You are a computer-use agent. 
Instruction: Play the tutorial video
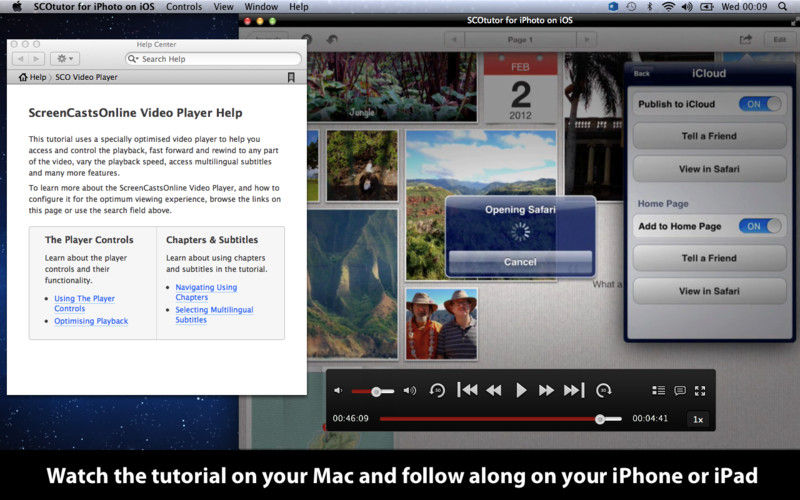point(520,391)
